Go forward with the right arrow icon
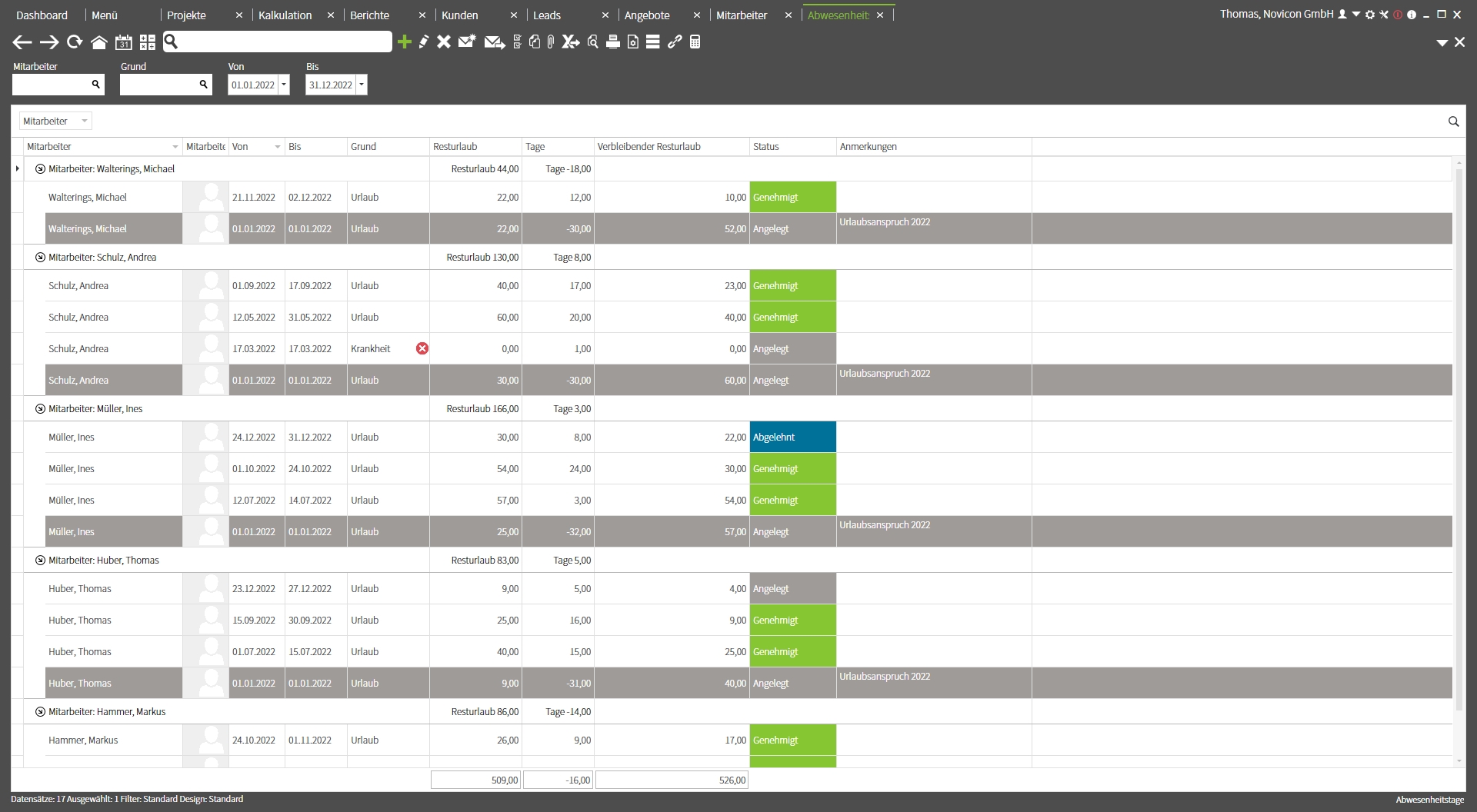 point(49,42)
